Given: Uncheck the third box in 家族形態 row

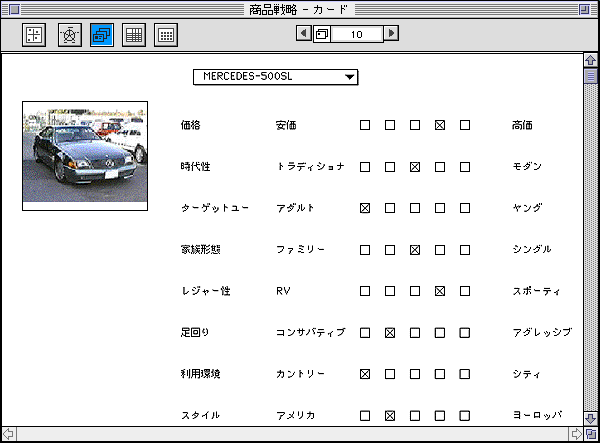Looking at the screenshot, I should click(x=415, y=250).
